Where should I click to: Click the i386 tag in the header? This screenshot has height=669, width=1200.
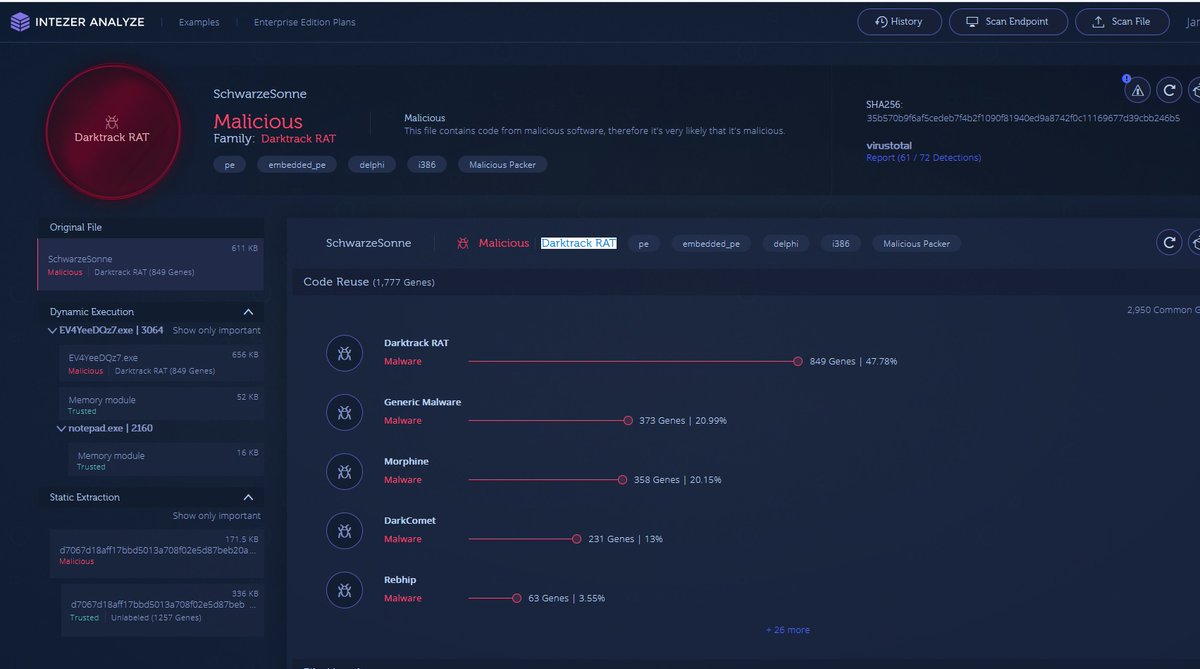[427, 165]
